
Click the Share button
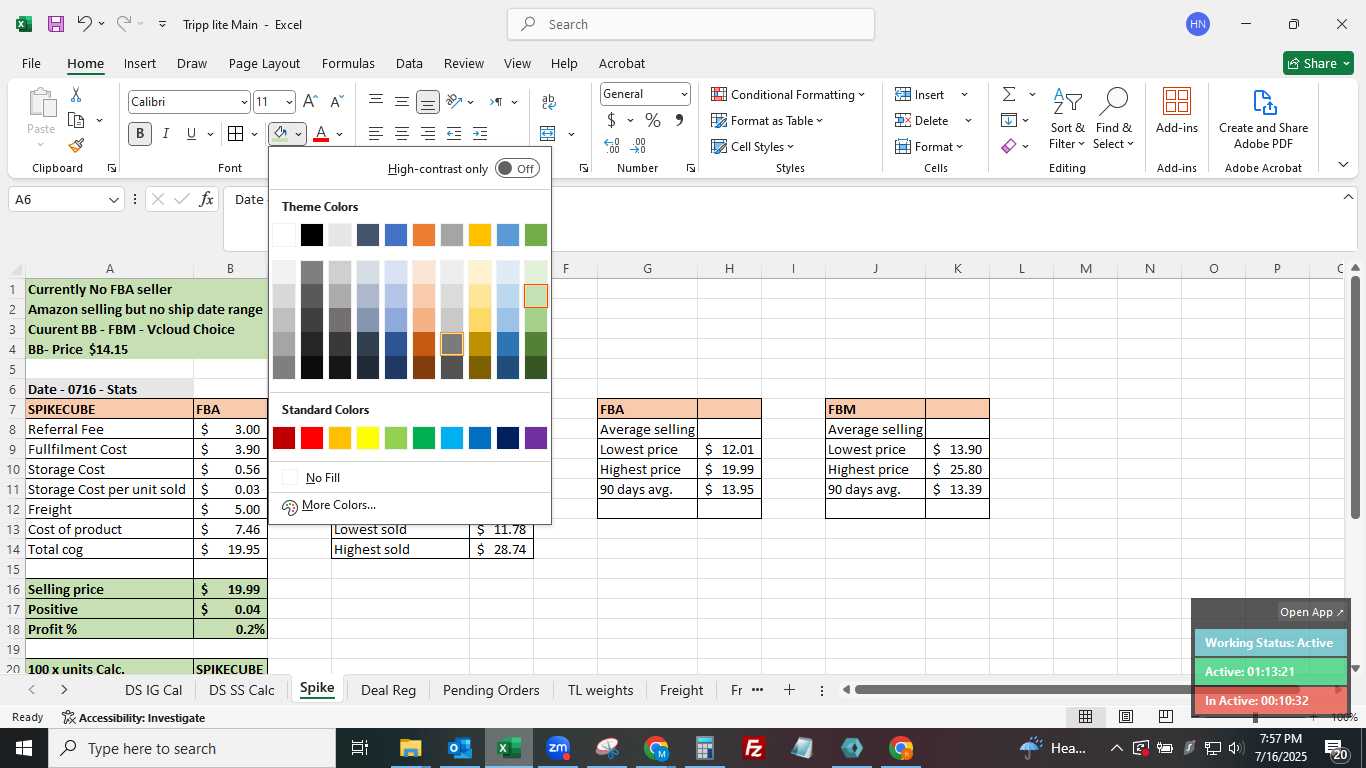pos(1318,63)
